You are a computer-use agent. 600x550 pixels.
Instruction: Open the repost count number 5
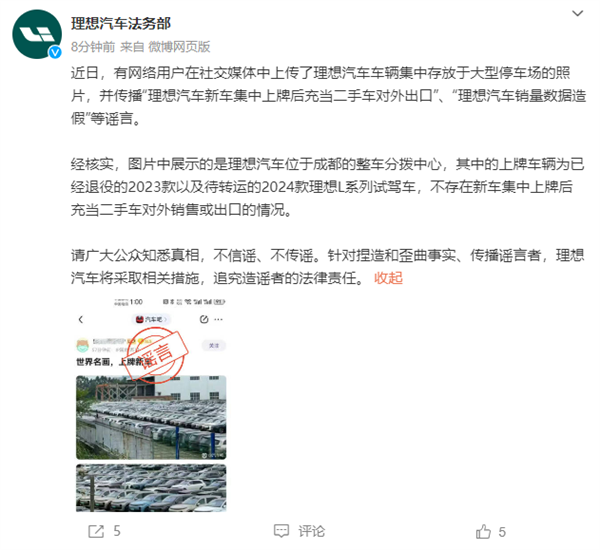(x=117, y=531)
